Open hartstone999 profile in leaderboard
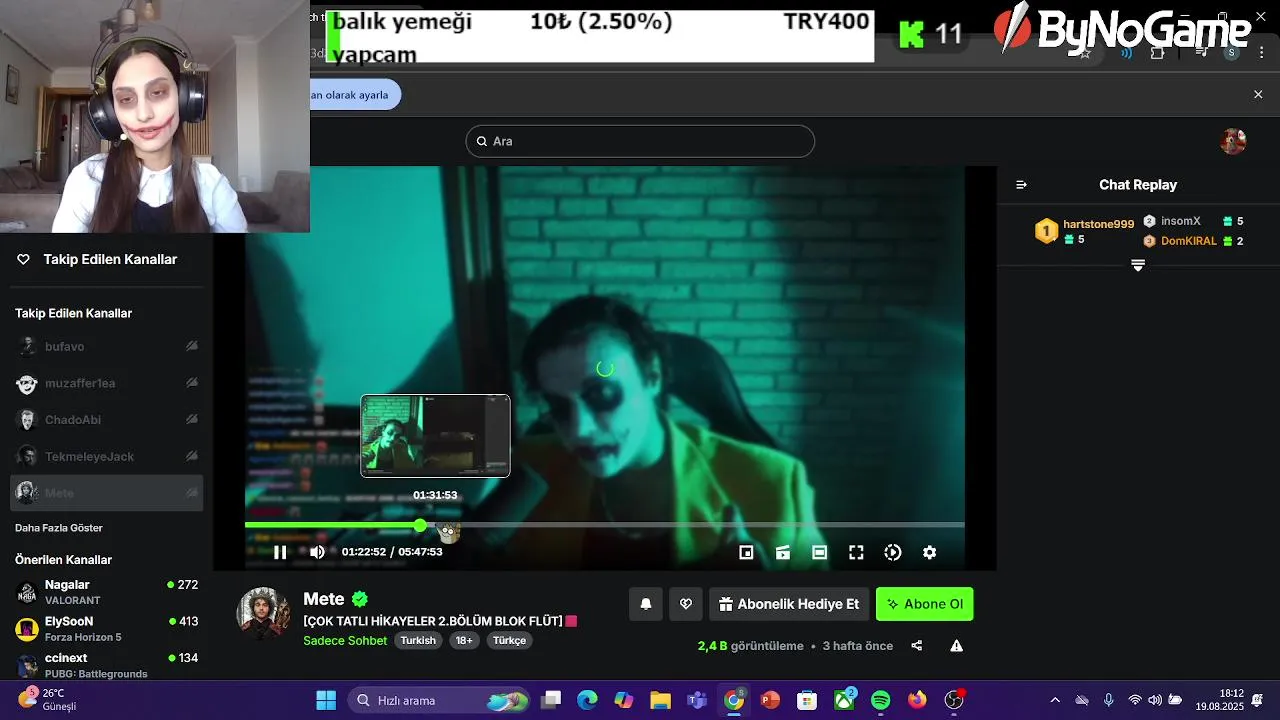The width and height of the screenshot is (1280, 720). pos(1098,224)
